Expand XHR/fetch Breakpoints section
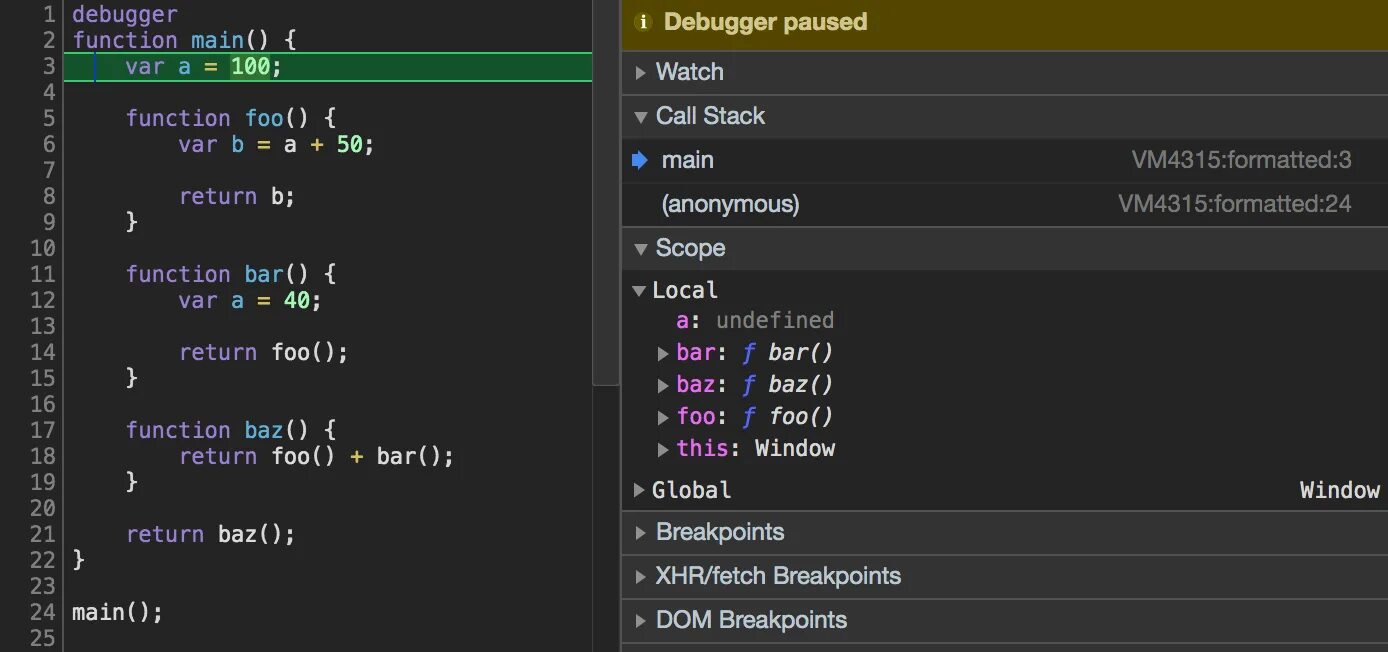The image size is (1388, 652). (x=641, y=576)
